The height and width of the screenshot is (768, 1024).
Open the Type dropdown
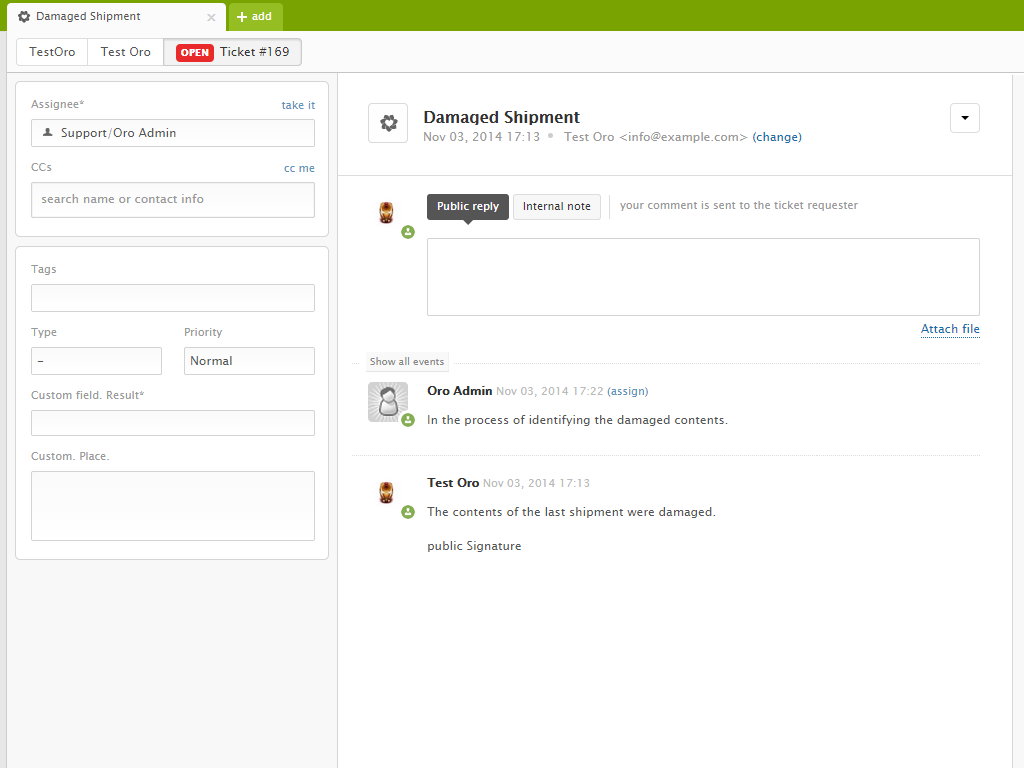(x=96, y=361)
